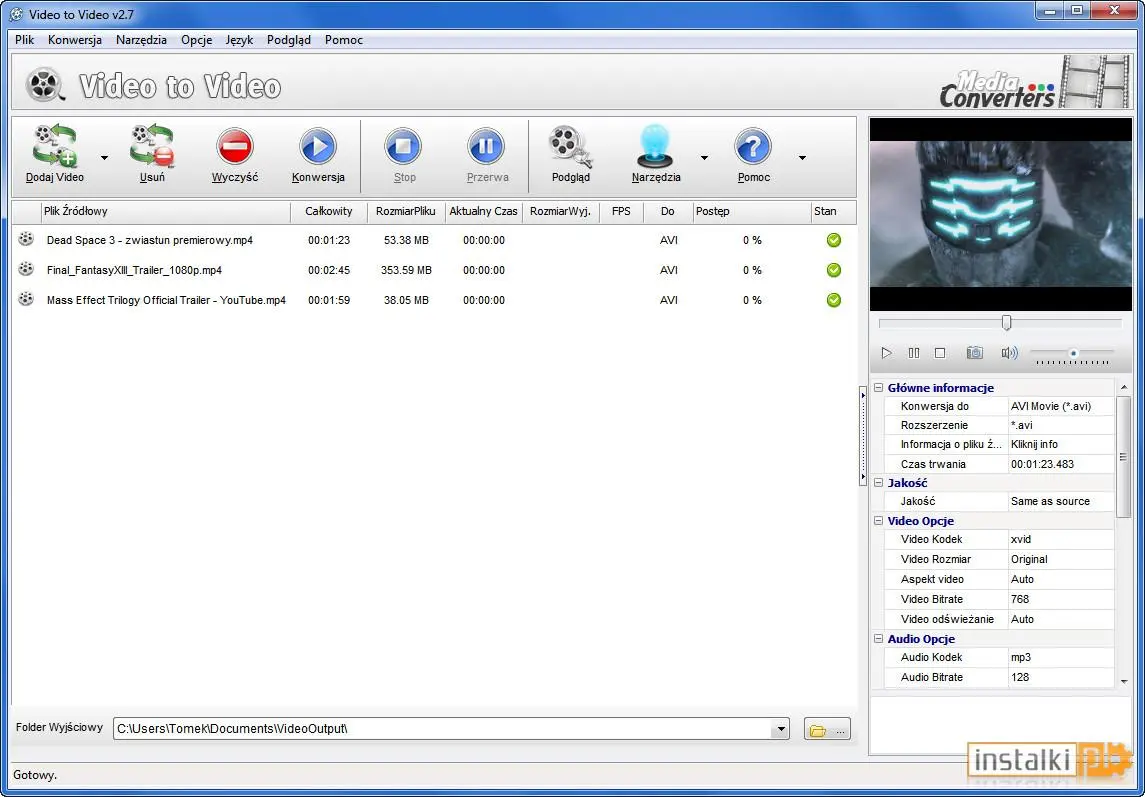Screen dimensions: 1145x797
Task: Click the film reel icon beside Mass Effect Trilogy
Action: click(26, 299)
